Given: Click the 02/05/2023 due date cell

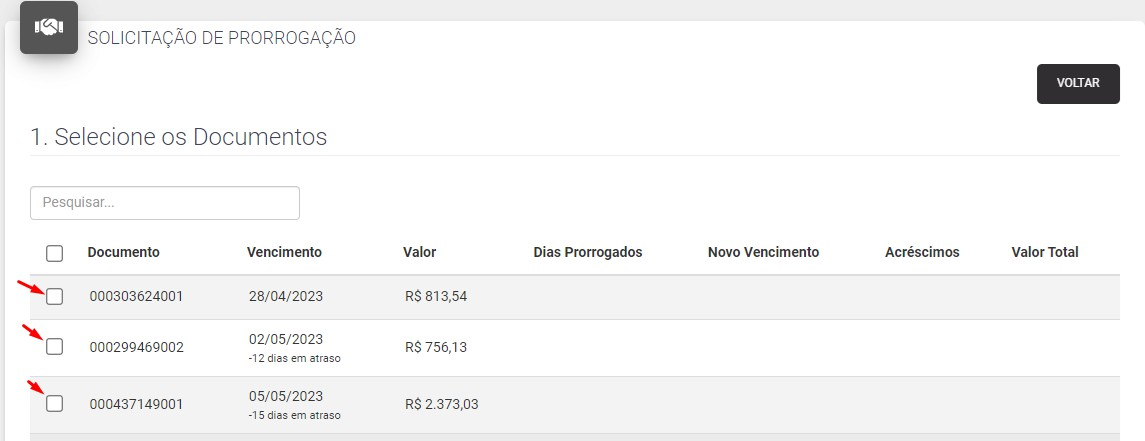Looking at the screenshot, I should tap(286, 340).
